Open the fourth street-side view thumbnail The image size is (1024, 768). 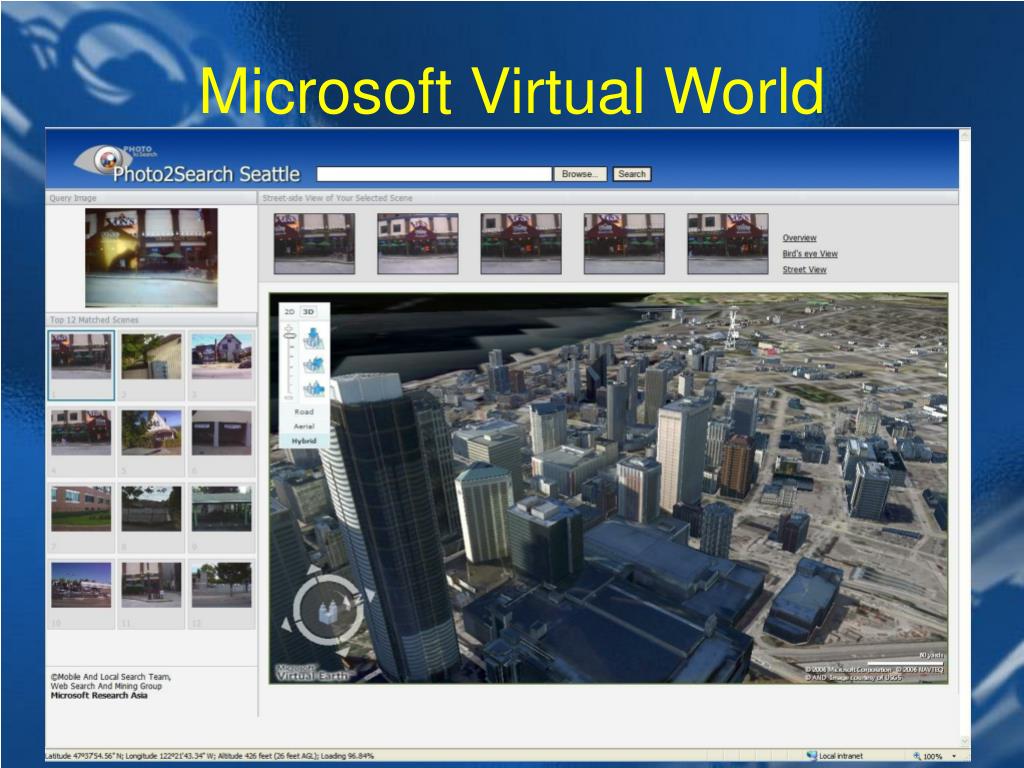[x=624, y=243]
